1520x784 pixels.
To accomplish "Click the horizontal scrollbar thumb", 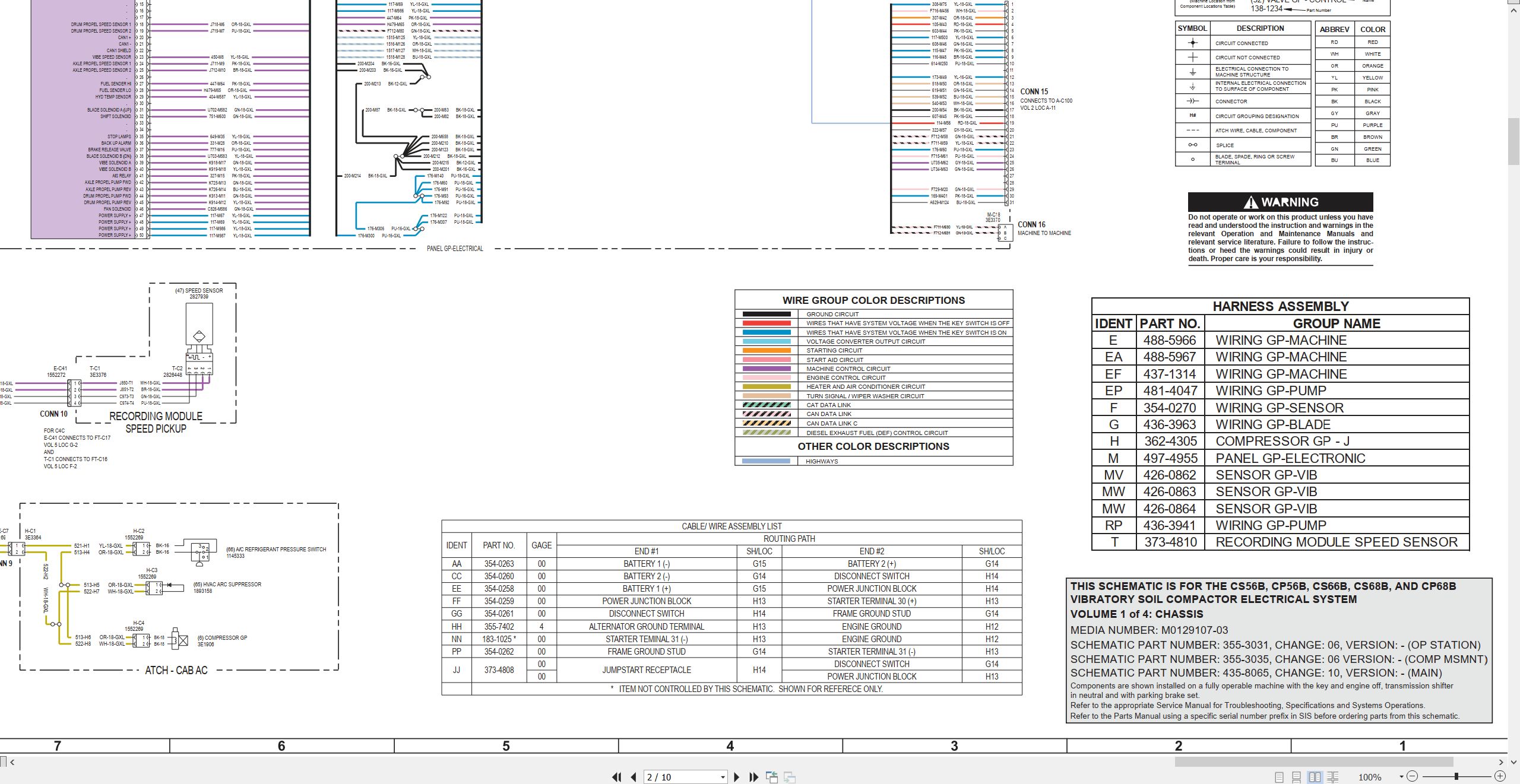I will click(1314, 762).
